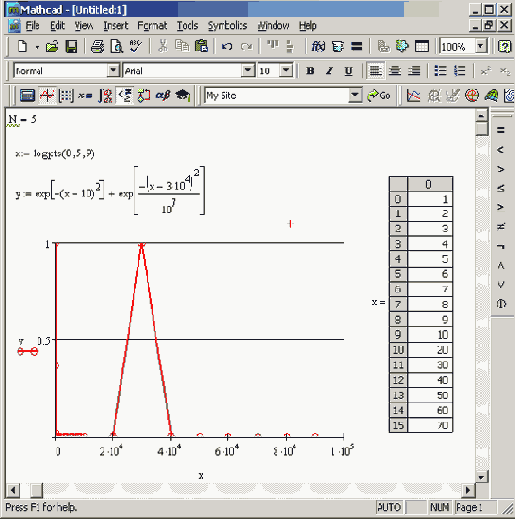Toggle numbered list

(x=460, y=71)
